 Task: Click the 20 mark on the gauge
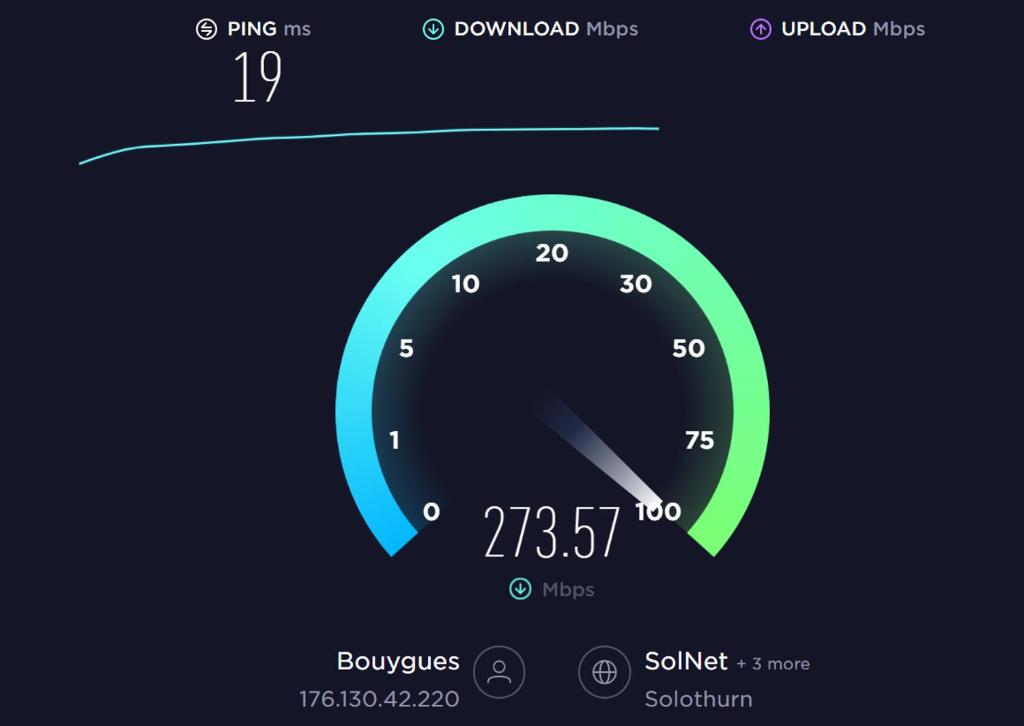552,253
